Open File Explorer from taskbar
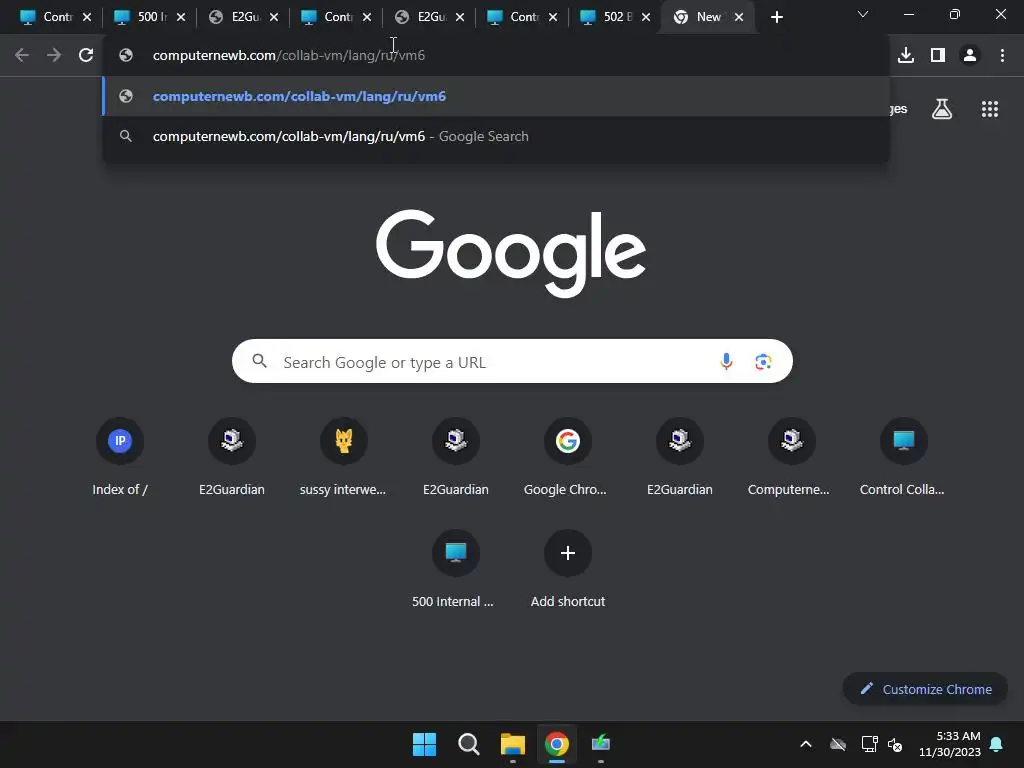1024x768 pixels. click(x=513, y=744)
